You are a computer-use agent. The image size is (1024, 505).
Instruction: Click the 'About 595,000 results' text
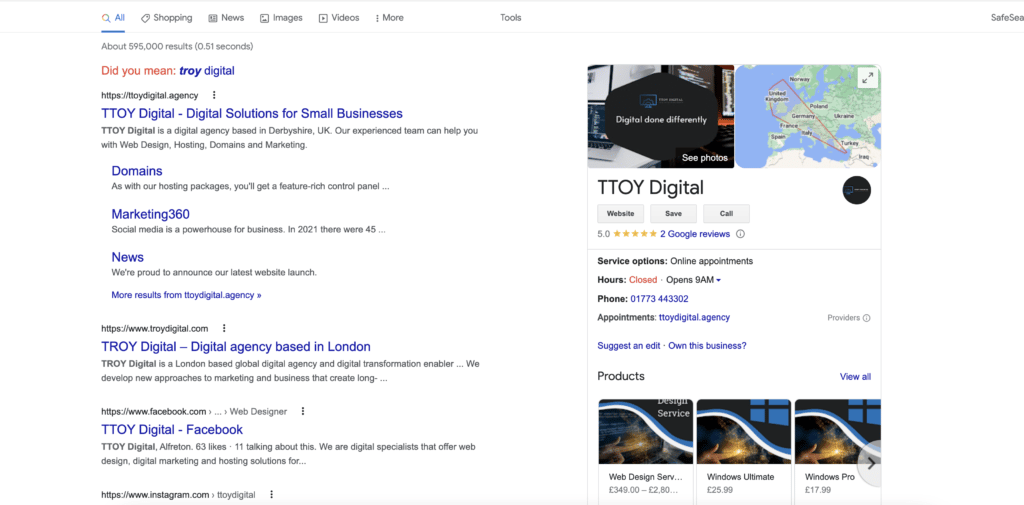177,46
